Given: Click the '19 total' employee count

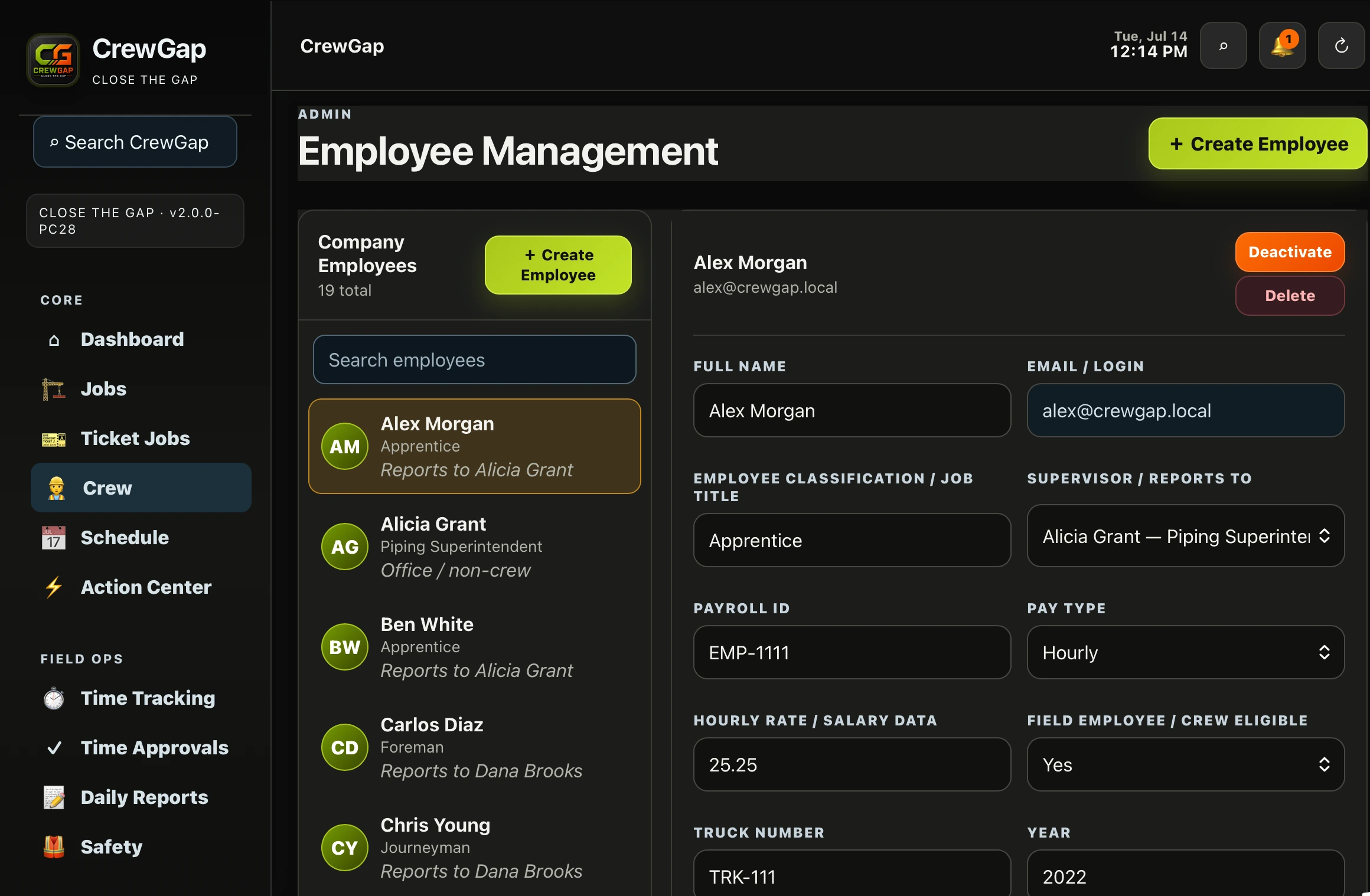Looking at the screenshot, I should (344, 290).
